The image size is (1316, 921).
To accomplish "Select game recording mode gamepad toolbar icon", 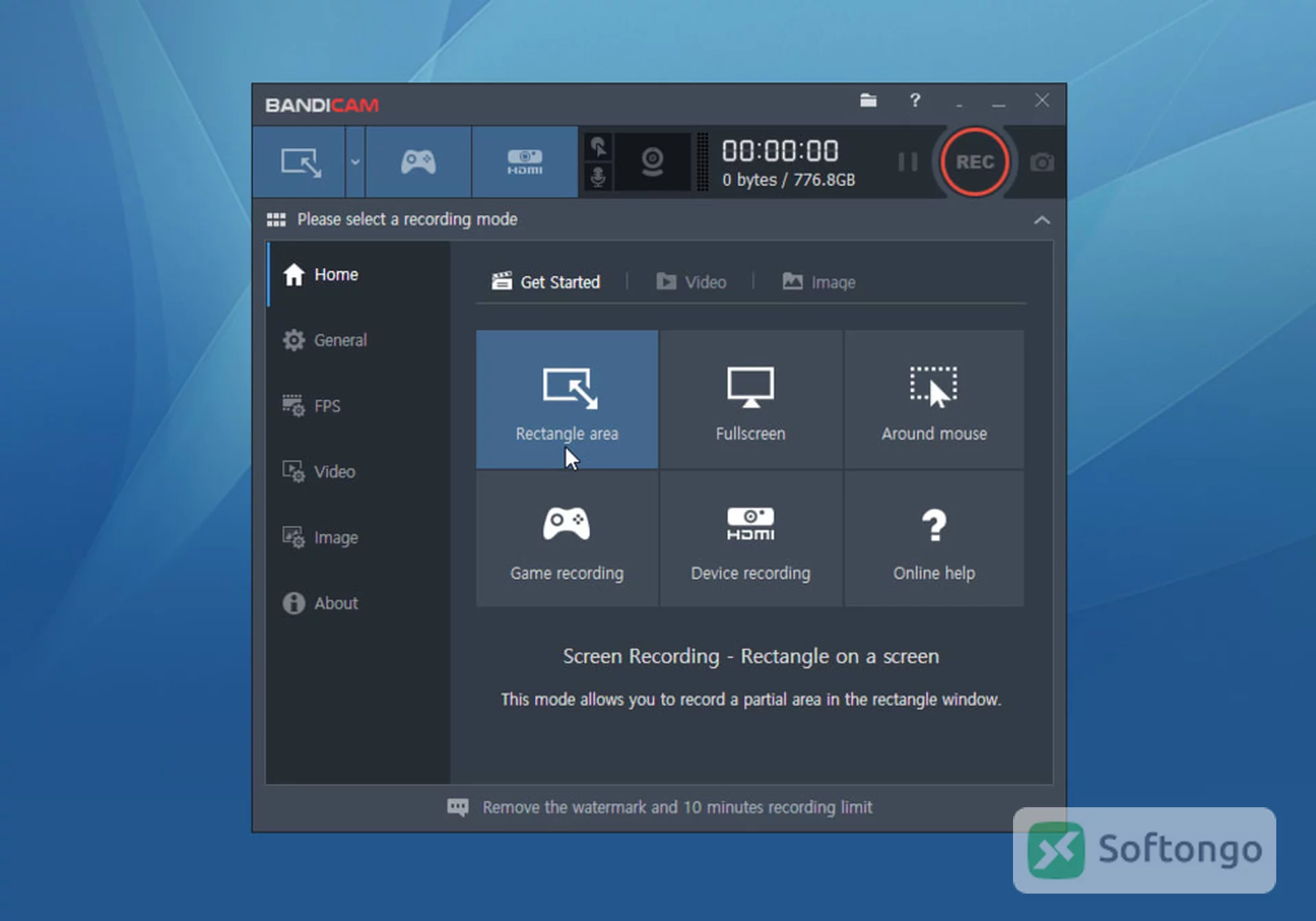I will pos(418,162).
